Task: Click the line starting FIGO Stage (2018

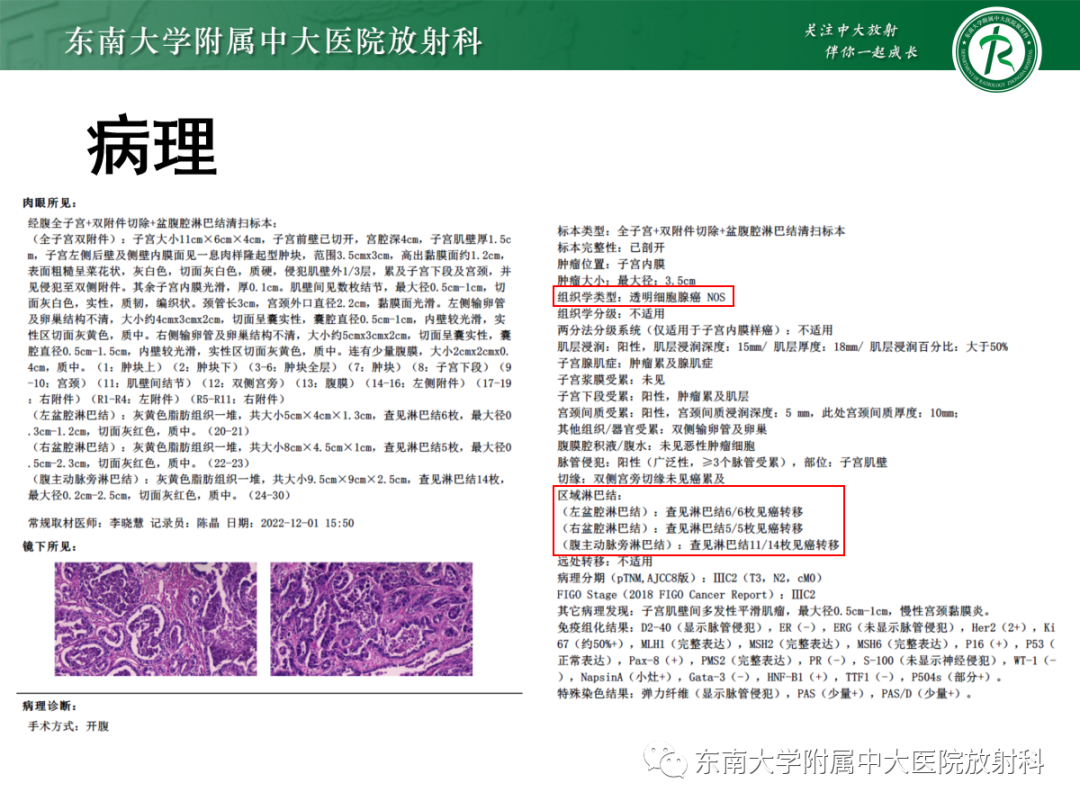Action: (x=686, y=595)
